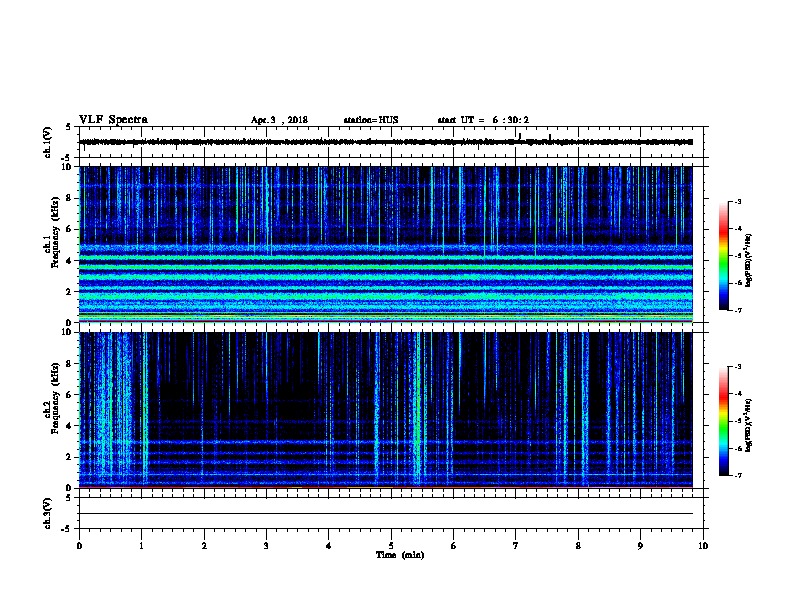Click inside the ch.1 spectrogram panel
792x612 pixels.
click(x=386, y=244)
